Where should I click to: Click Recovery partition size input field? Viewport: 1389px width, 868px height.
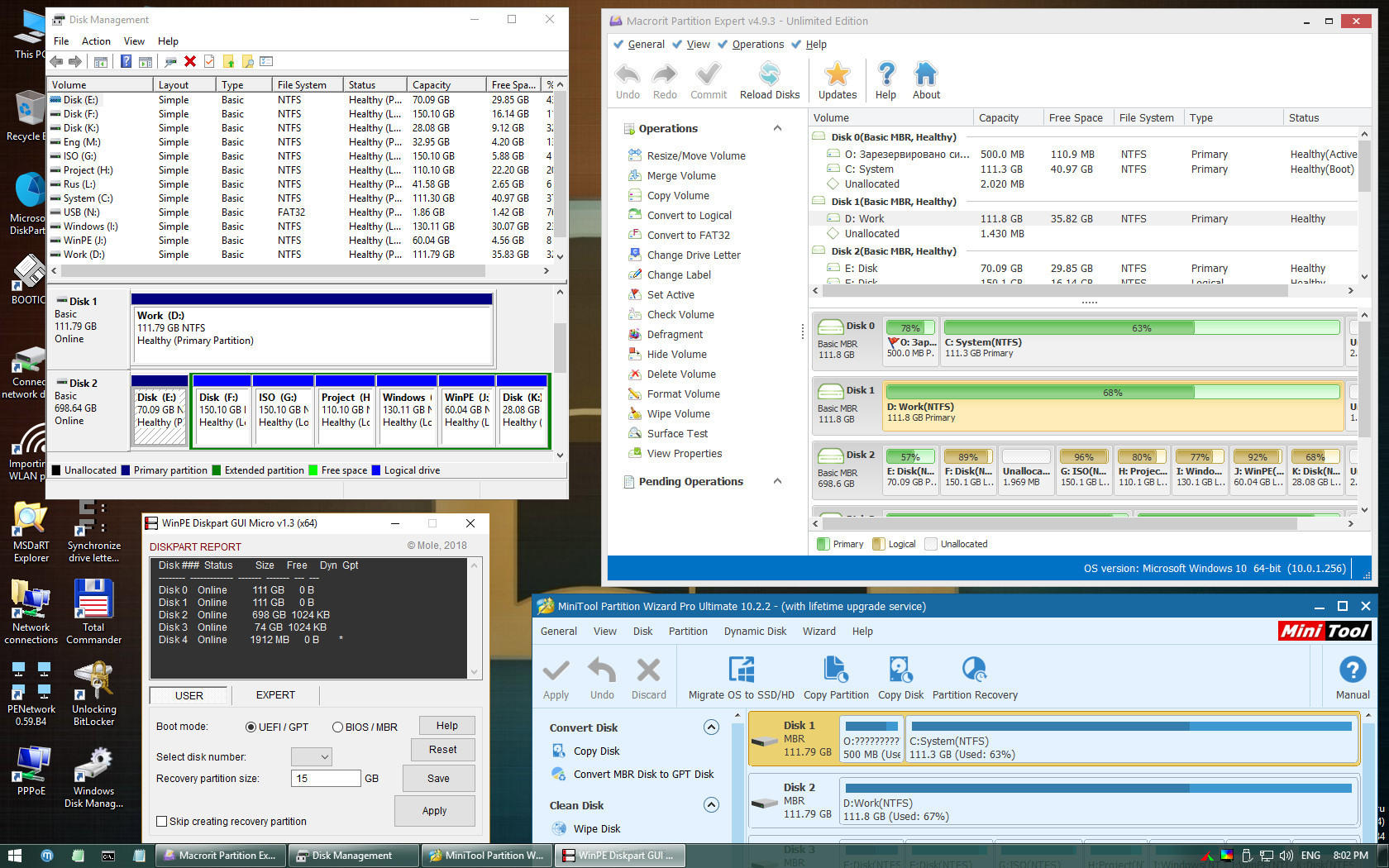pyautogui.click(x=326, y=779)
